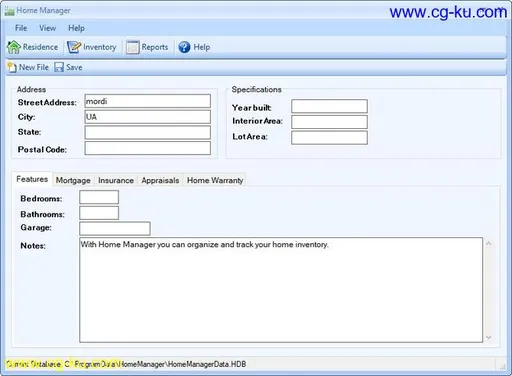The width and height of the screenshot is (512, 376).
Task: Click the Notes scrollbar down arrow
Action: [489, 338]
